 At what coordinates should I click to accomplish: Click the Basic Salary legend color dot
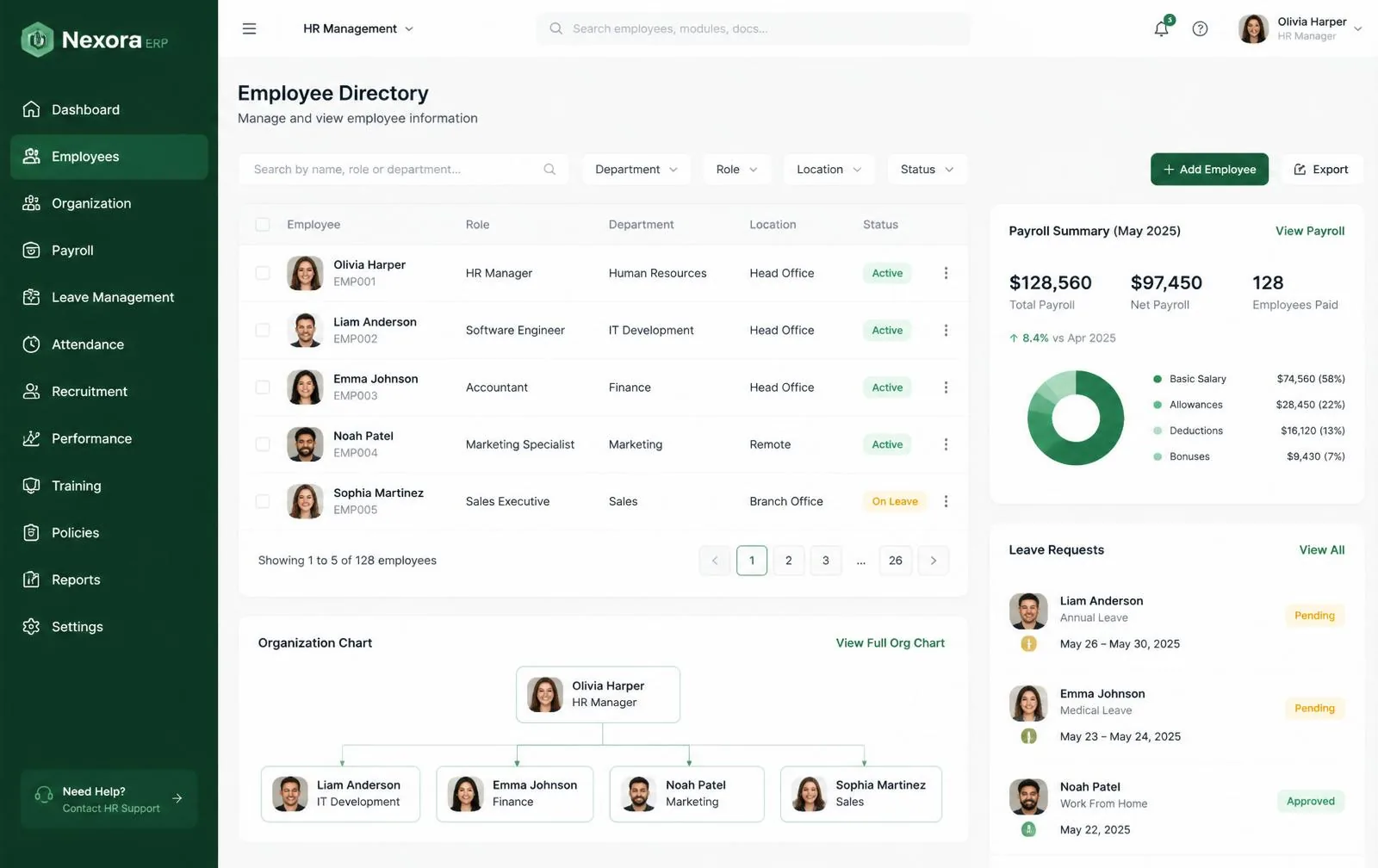(1158, 379)
